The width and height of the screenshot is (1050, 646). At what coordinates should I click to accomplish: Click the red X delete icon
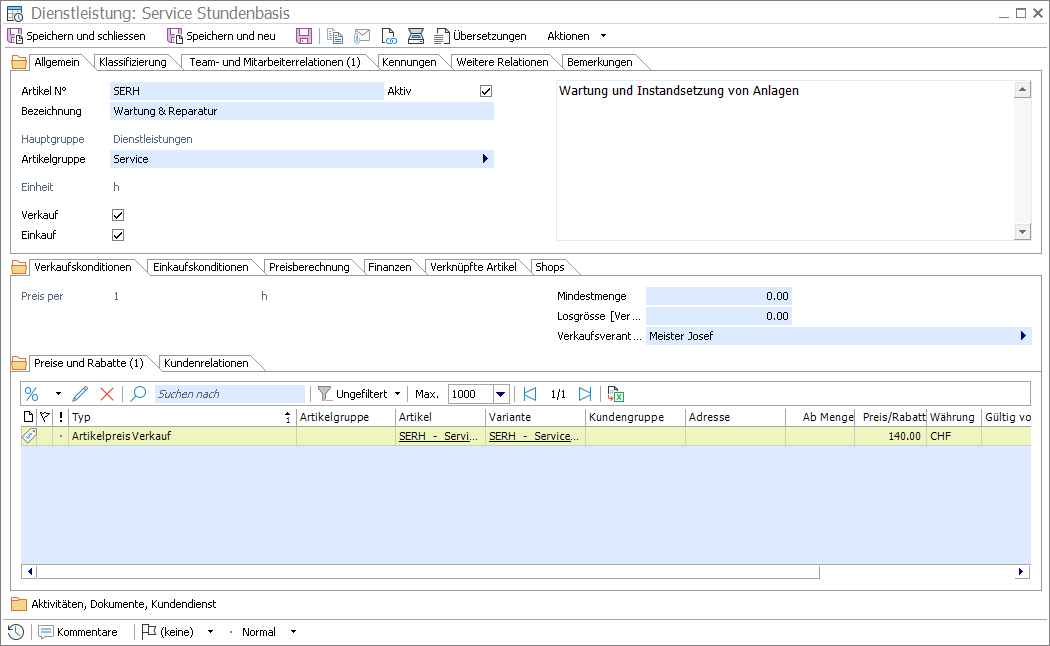click(x=107, y=394)
